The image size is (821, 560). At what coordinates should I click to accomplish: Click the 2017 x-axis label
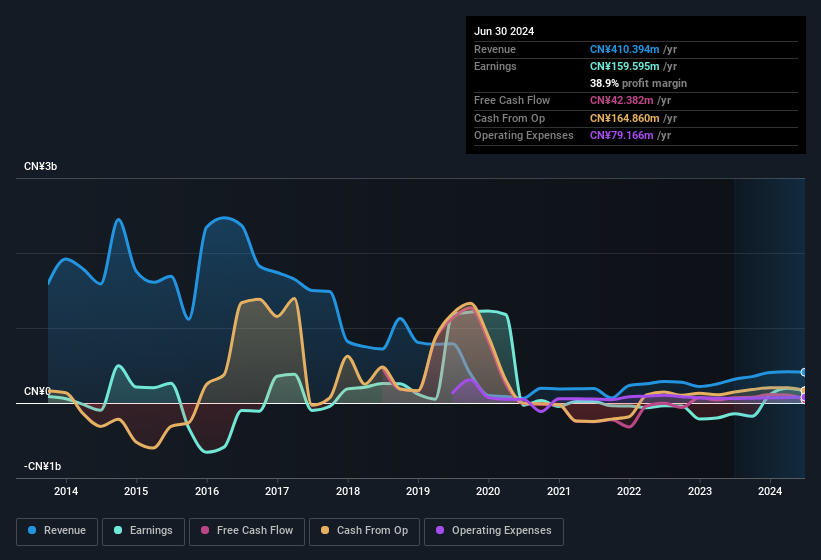pyautogui.click(x=277, y=491)
